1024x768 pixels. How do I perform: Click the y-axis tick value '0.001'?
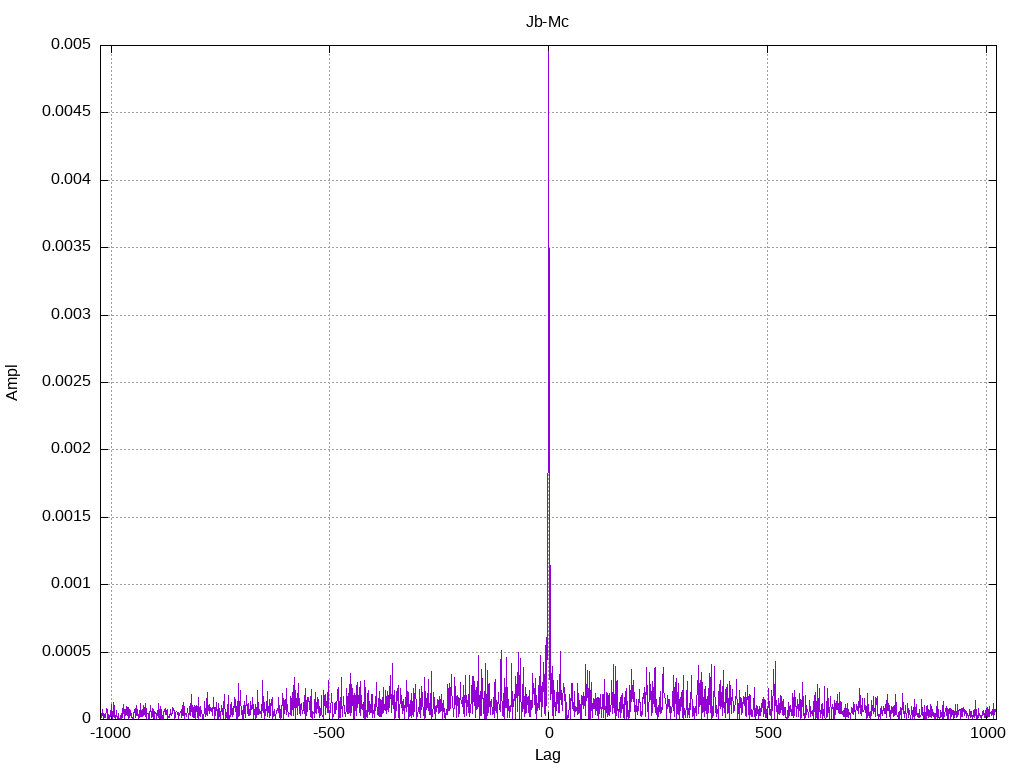[71, 584]
